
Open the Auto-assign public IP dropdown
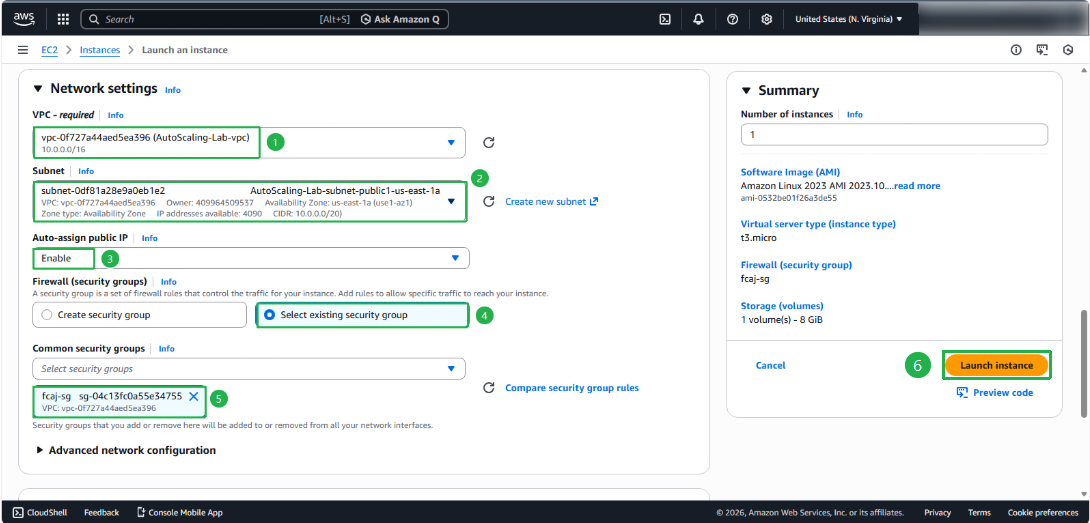pyautogui.click(x=251, y=258)
